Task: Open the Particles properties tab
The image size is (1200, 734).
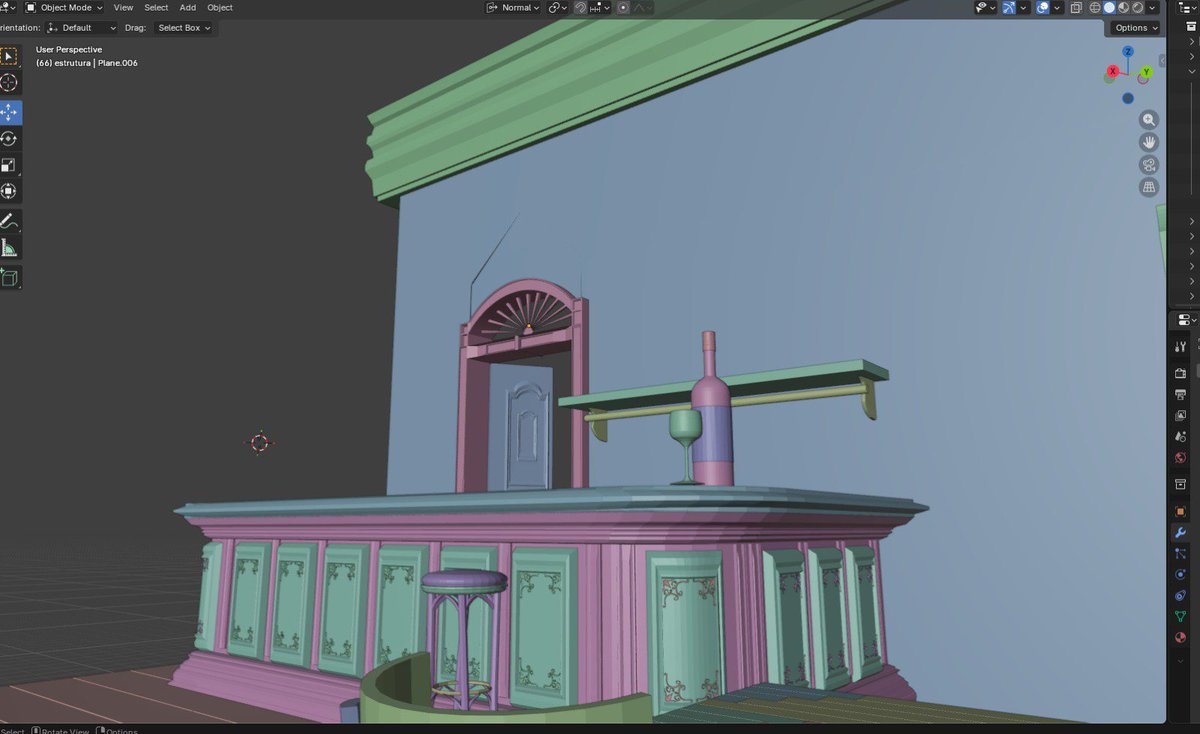Action: [x=1181, y=554]
